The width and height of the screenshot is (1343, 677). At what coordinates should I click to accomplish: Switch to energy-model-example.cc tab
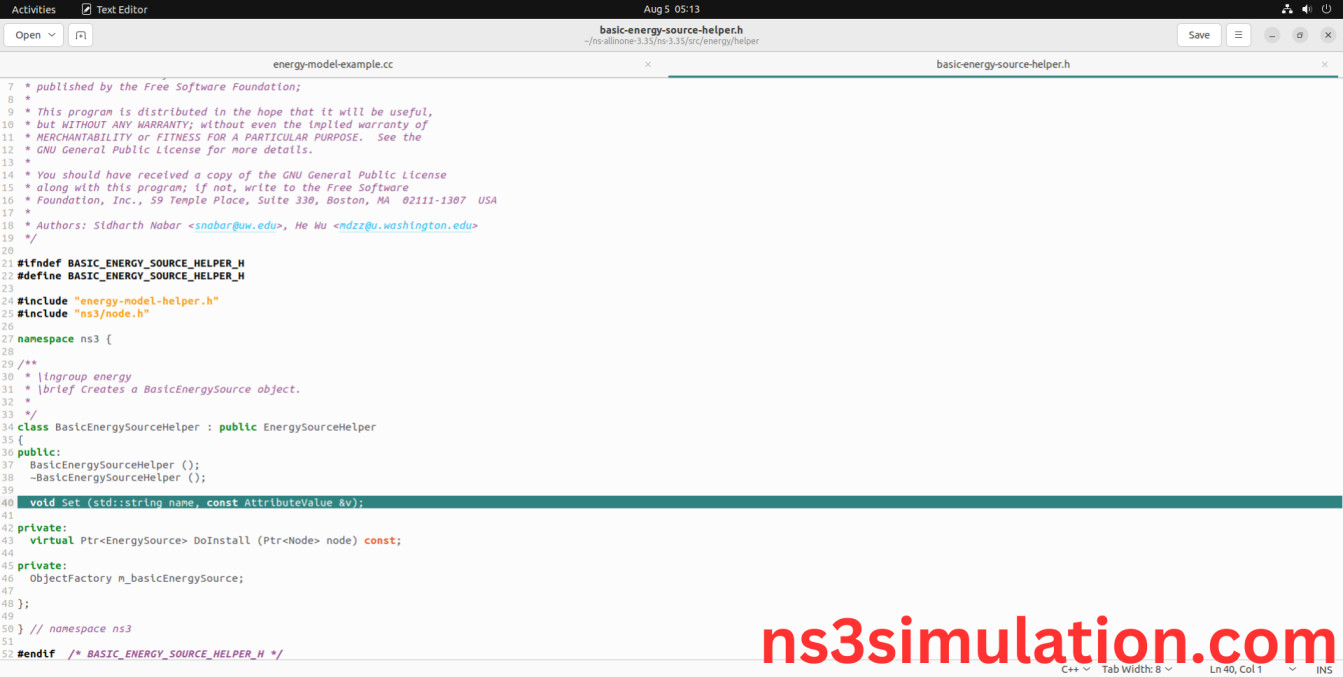333,64
